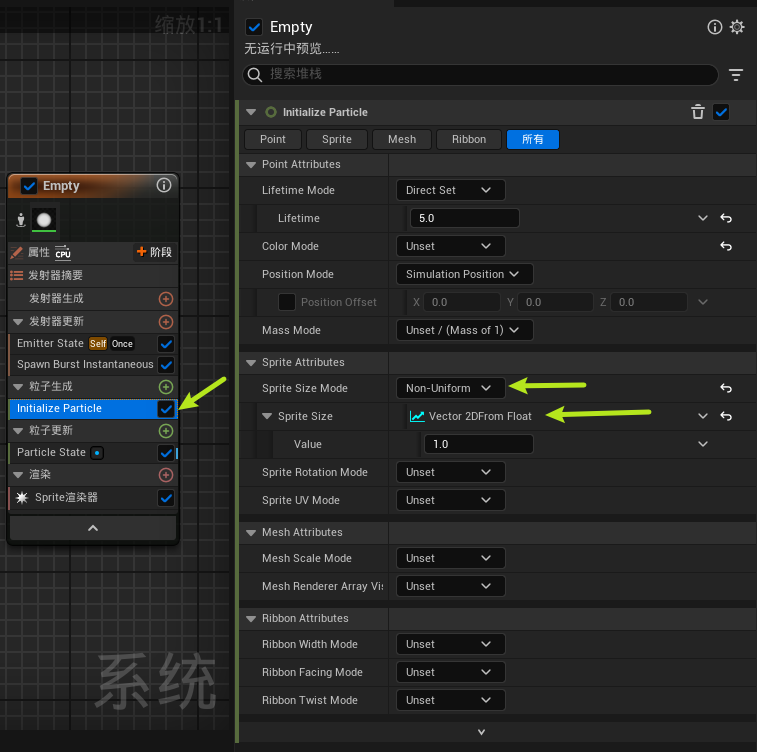The image size is (757, 752).
Task: Toggle Particle State module checkbox
Action: coord(166,453)
